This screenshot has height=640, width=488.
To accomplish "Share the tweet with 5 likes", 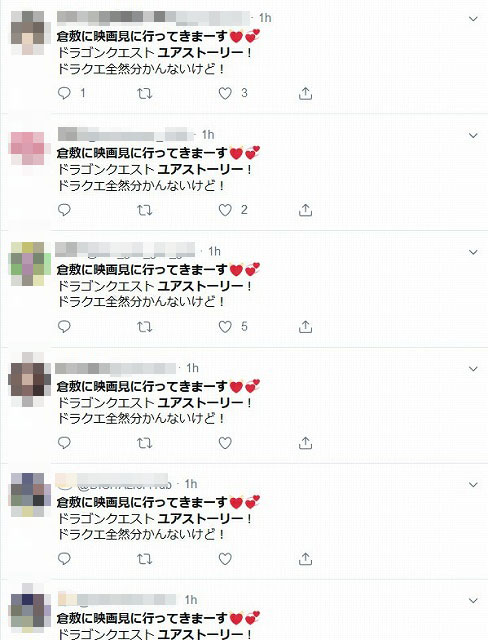I will (305, 327).
